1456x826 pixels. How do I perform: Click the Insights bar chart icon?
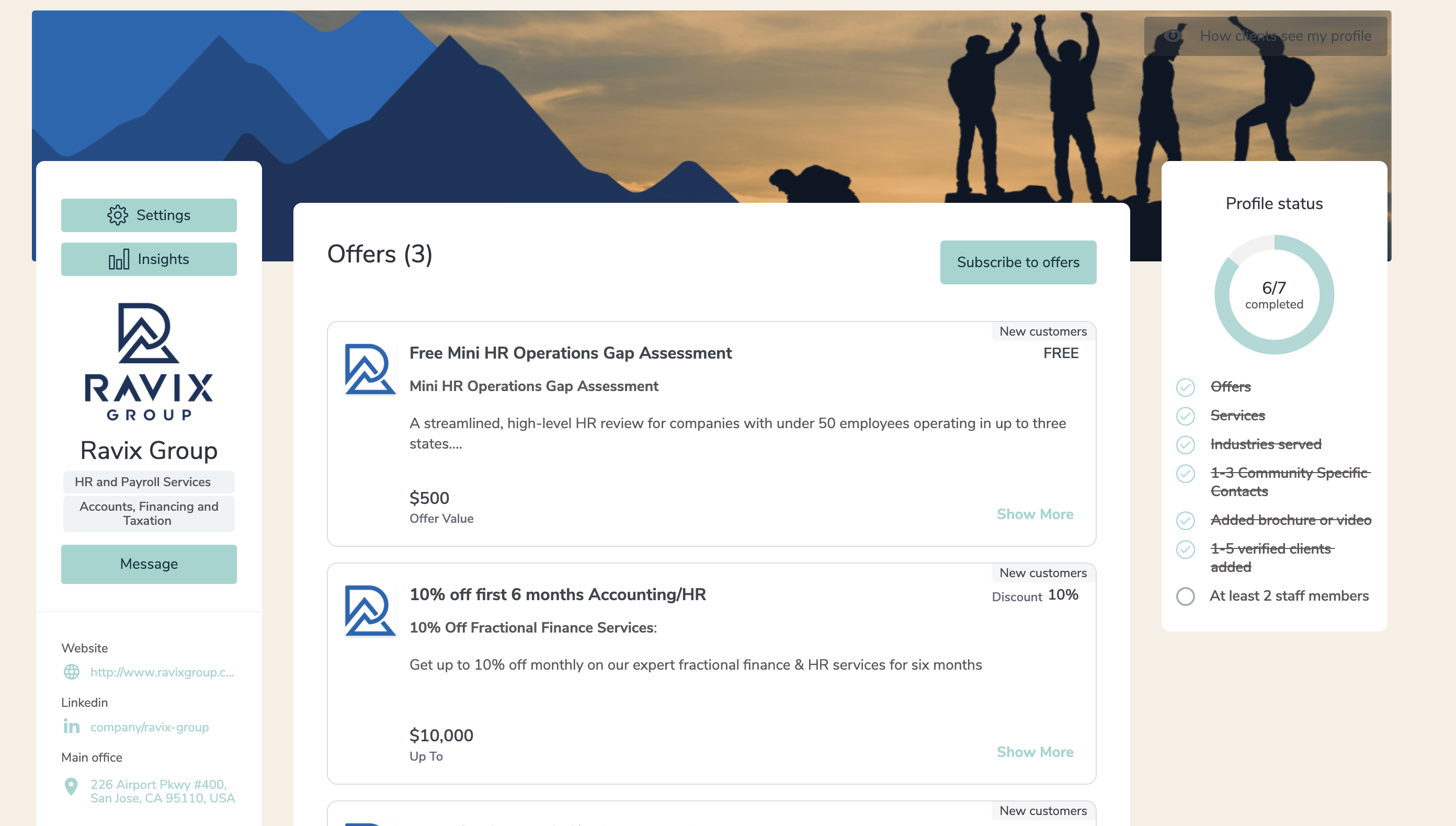[x=119, y=259]
